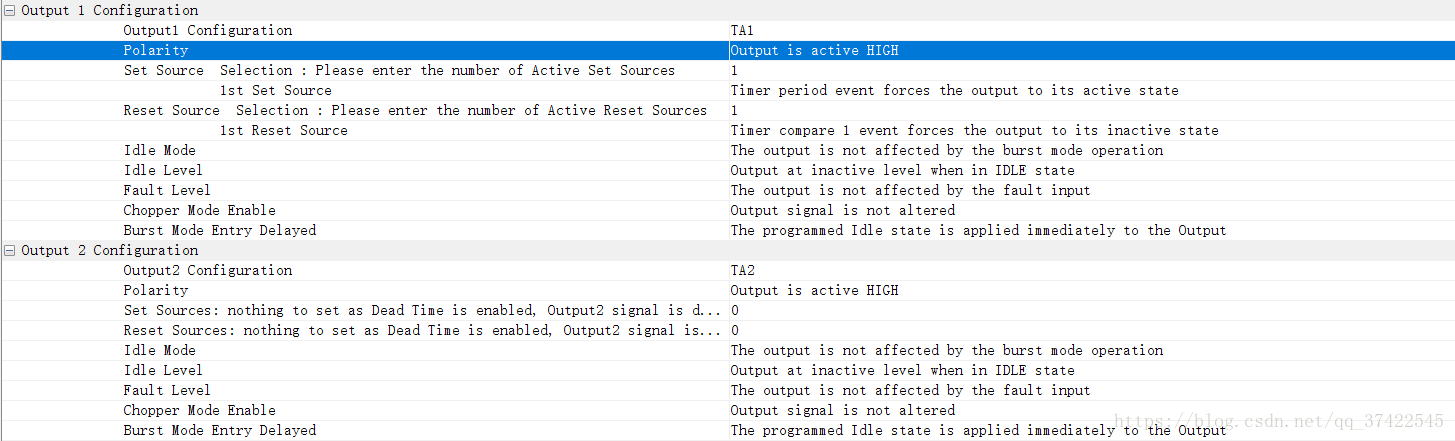This screenshot has width=1455, height=441.
Task: Open Polarity dropdown showing Output is active HIGH
Action: tap(1091, 50)
